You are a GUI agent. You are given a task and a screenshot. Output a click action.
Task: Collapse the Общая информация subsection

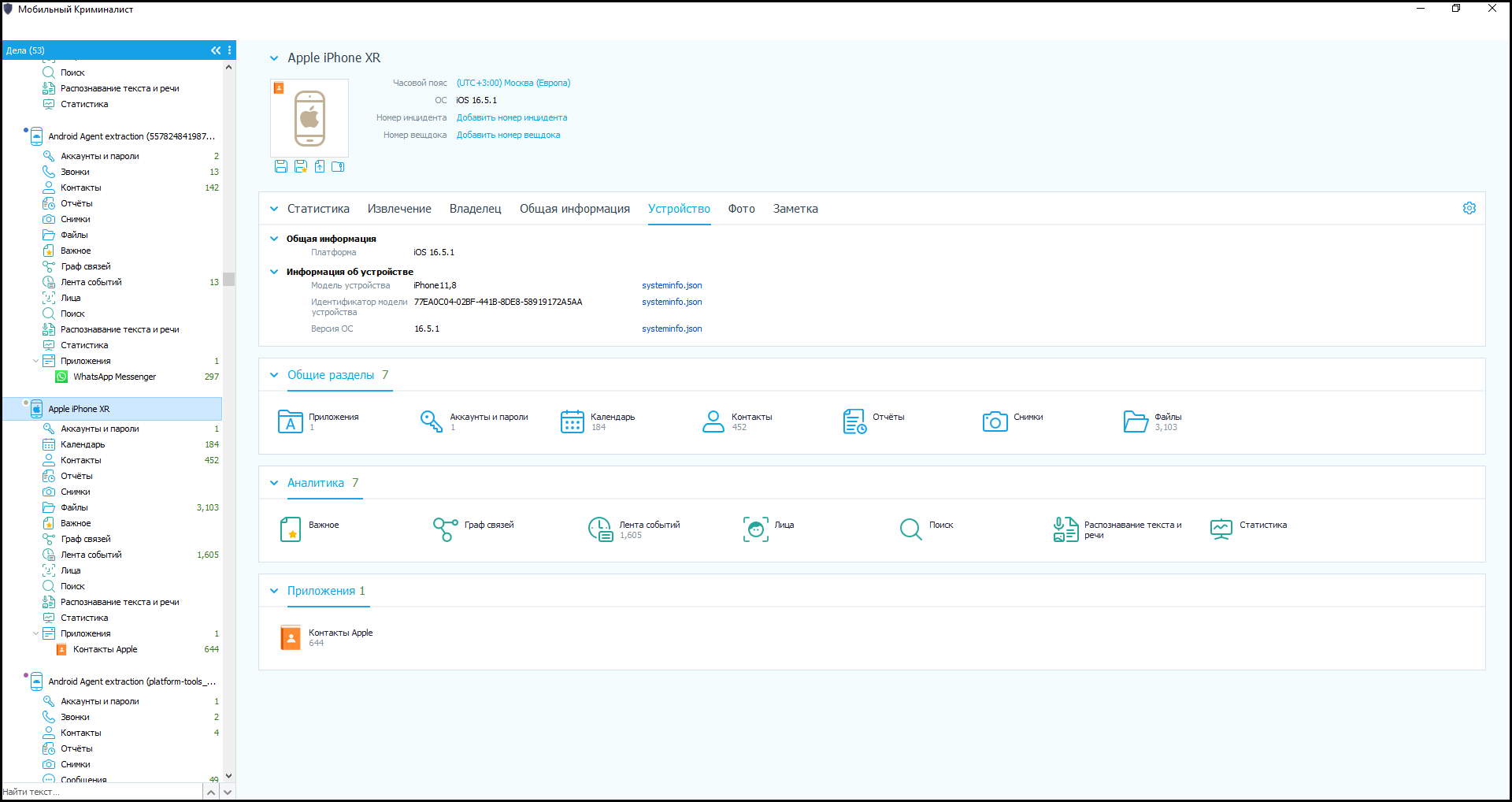[274, 239]
